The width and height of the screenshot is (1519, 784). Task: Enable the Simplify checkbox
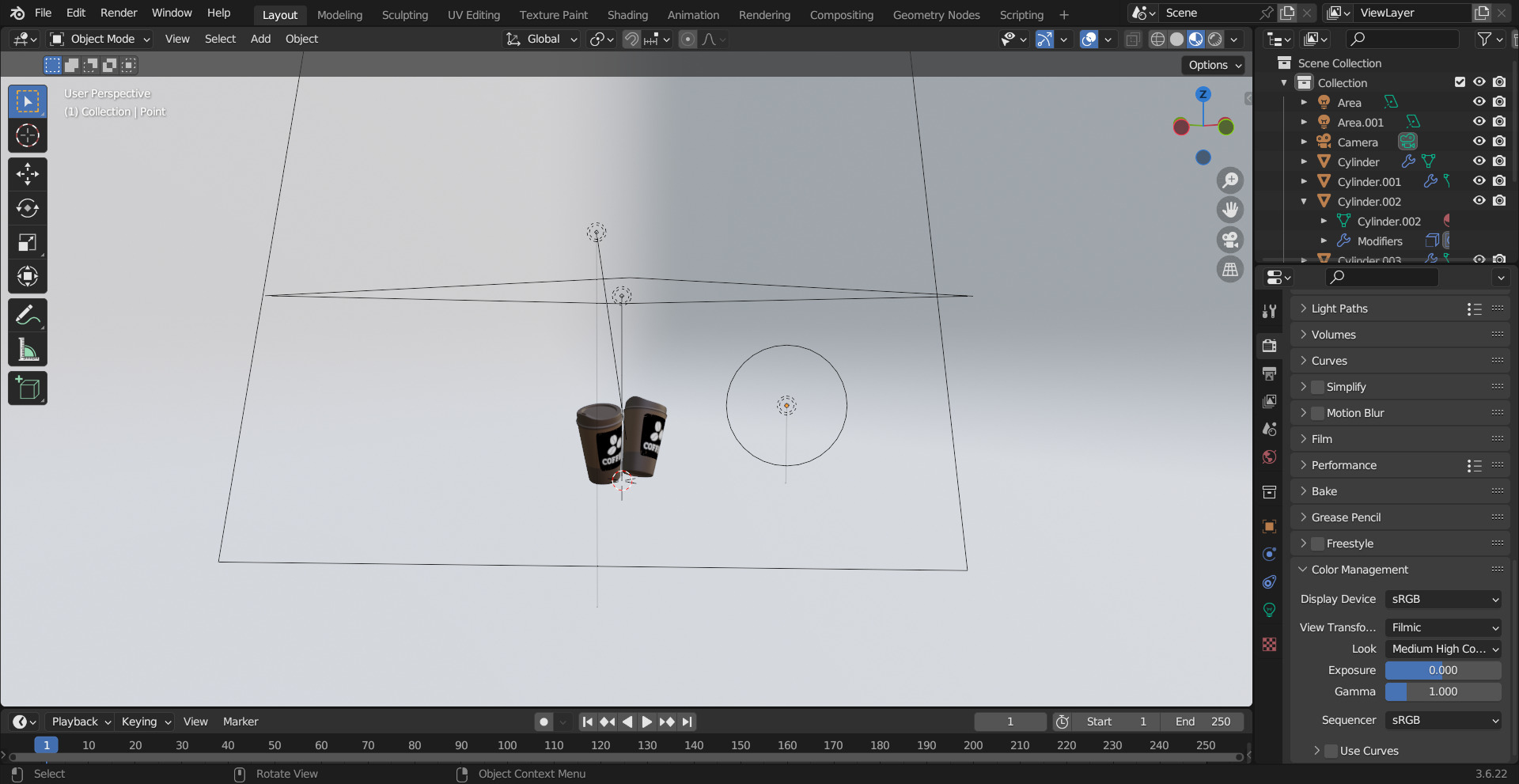click(1318, 387)
